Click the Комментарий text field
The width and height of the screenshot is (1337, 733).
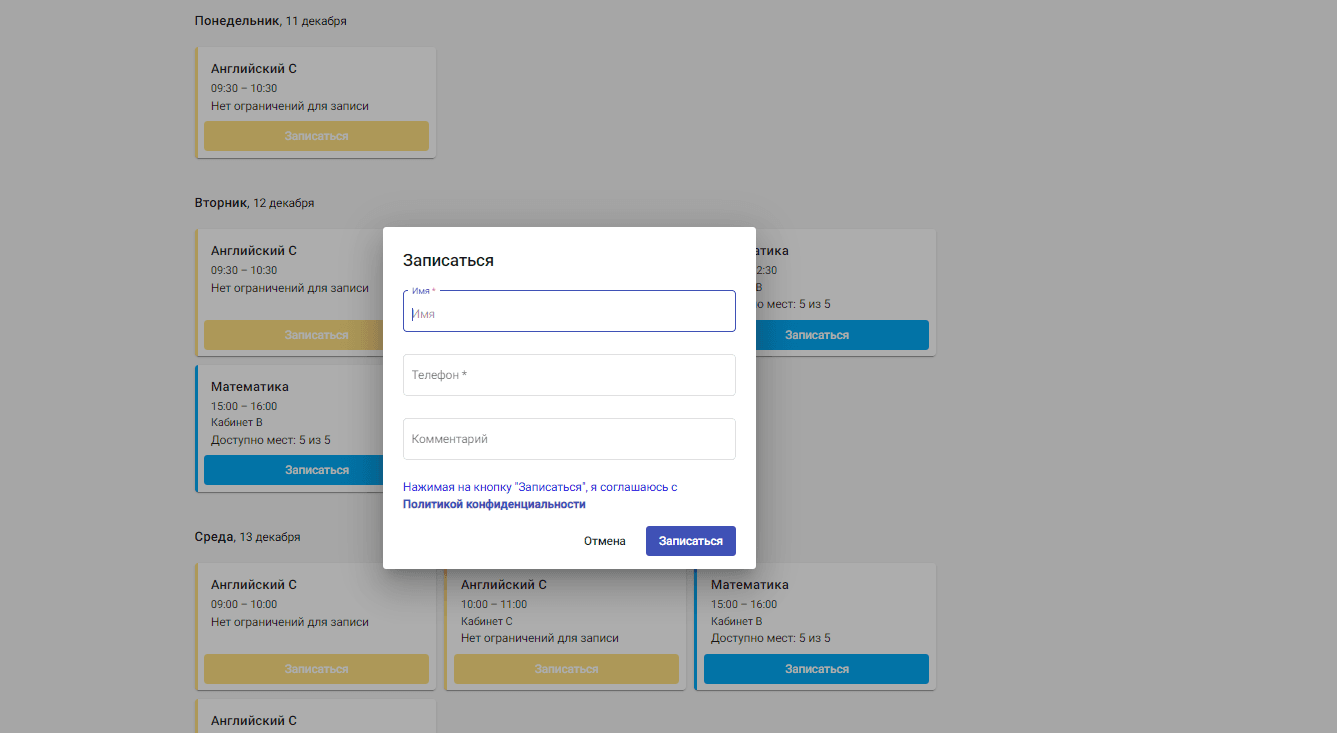[x=569, y=439]
